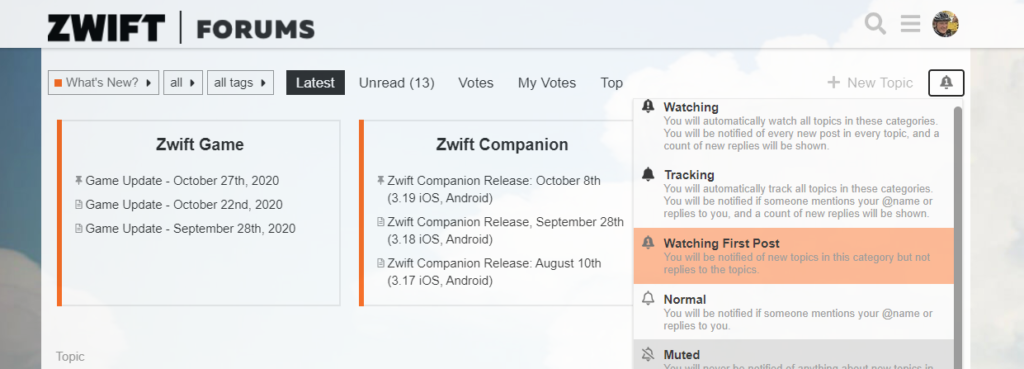Open Game Update - October 22nd, 2020

[x=184, y=204]
